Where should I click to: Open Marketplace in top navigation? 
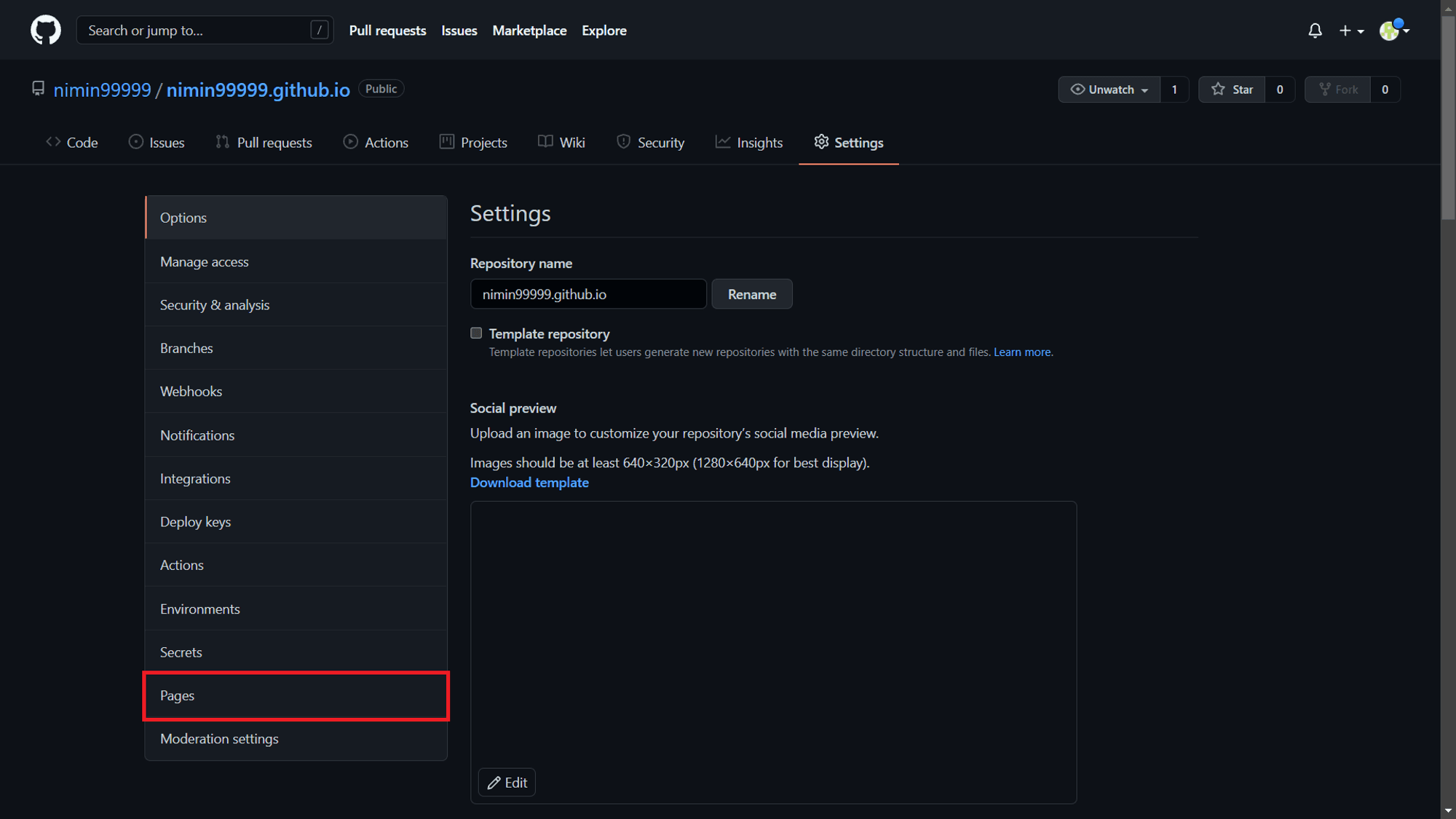click(x=529, y=31)
